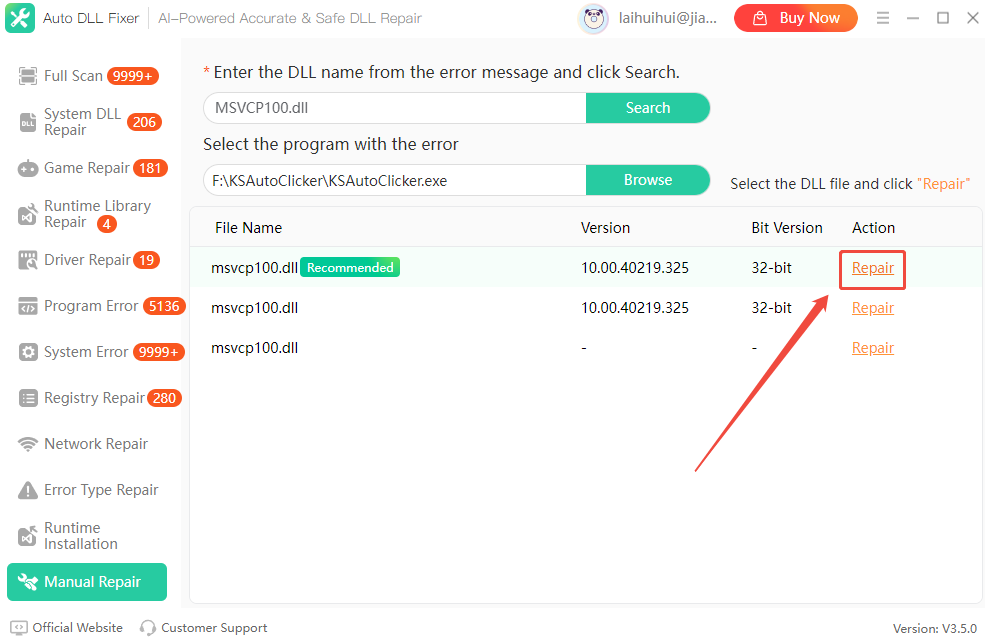Click the Error Type Repair warning icon
The width and height of the screenshot is (985, 644).
pos(28,490)
